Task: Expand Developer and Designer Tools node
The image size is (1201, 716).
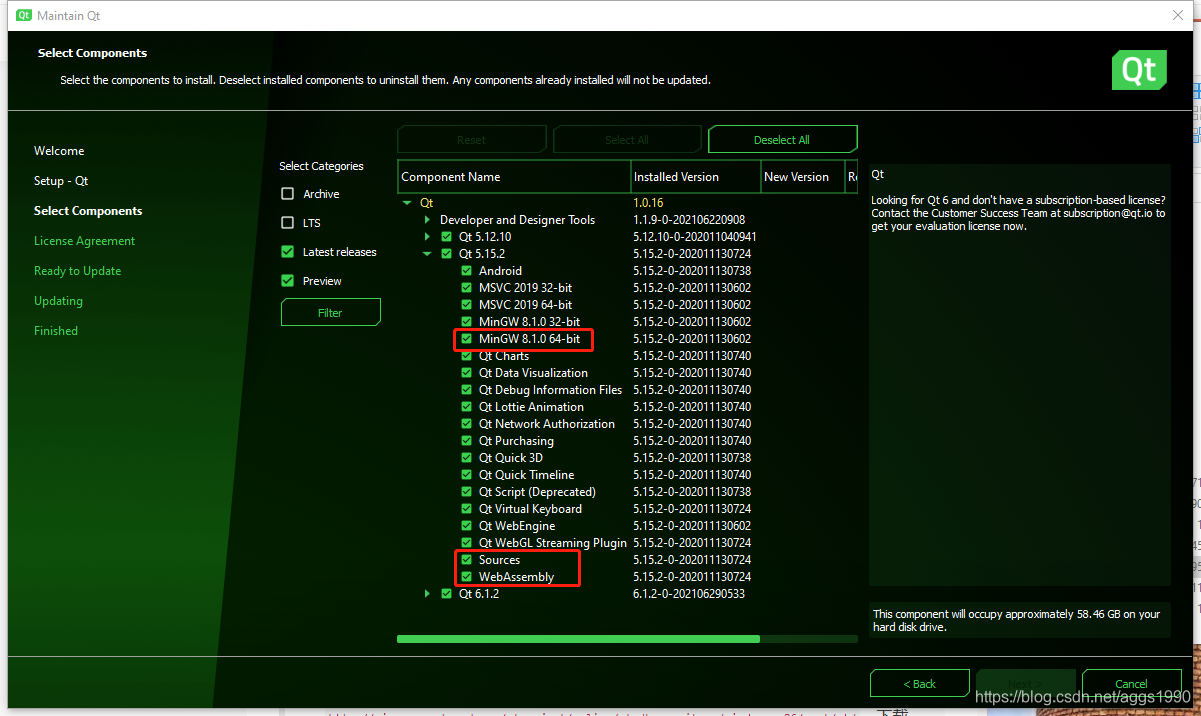Action: coord(427,220)
